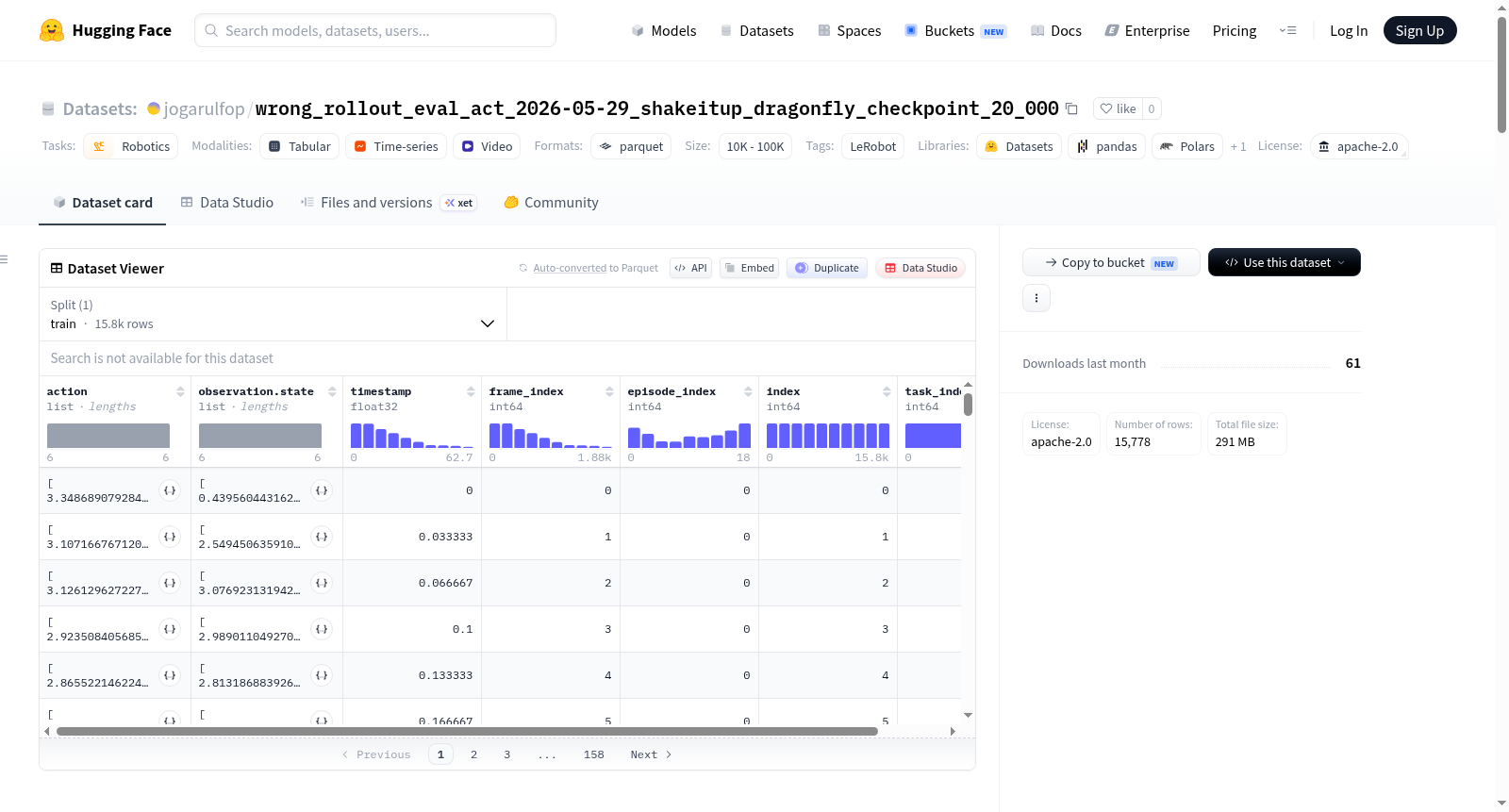Copy dataset name with clipboard icon
Screen dimensions: 1509x812
click(x=1071, y=108)
